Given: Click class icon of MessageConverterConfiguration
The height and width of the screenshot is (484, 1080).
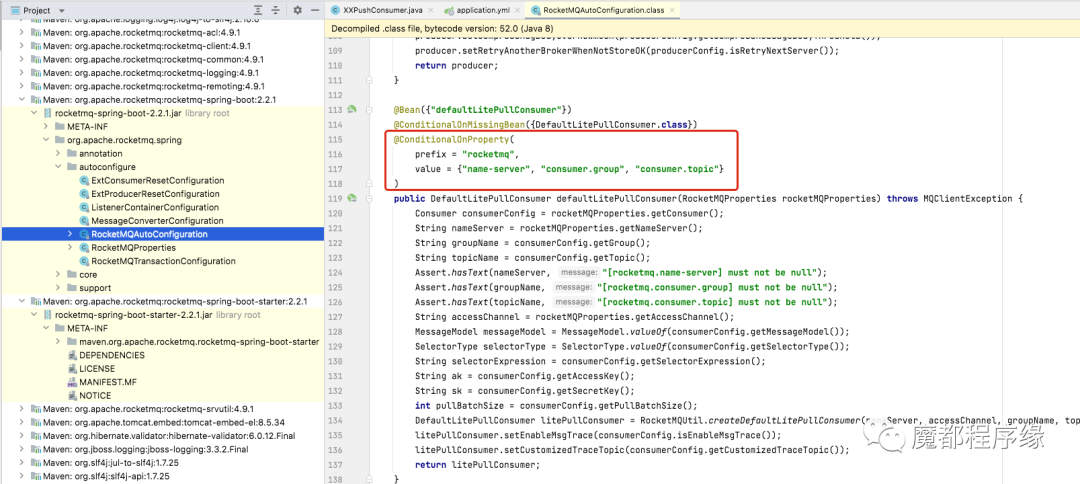Looking at the screenshot, I should click(85, 220).
